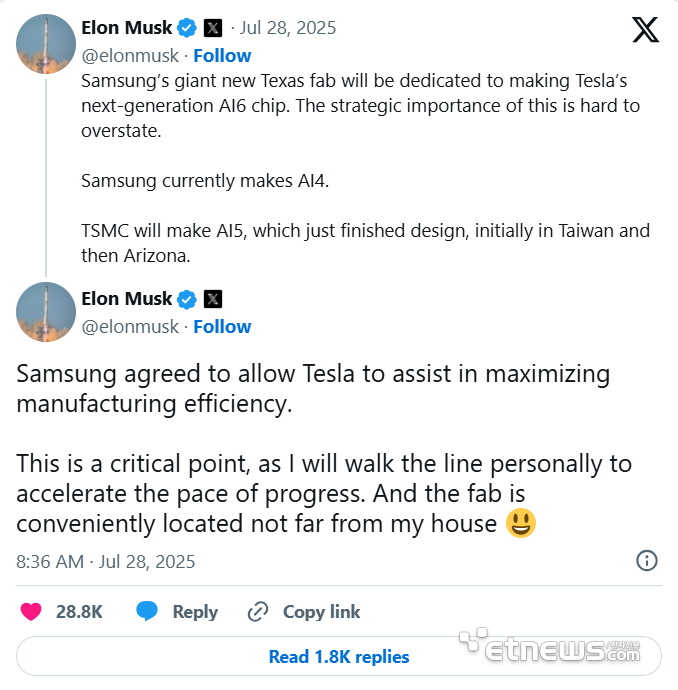This screenshot has height=690, width=678.
Task: Click the copy link chain icon
Action: (x=258, y=612)
